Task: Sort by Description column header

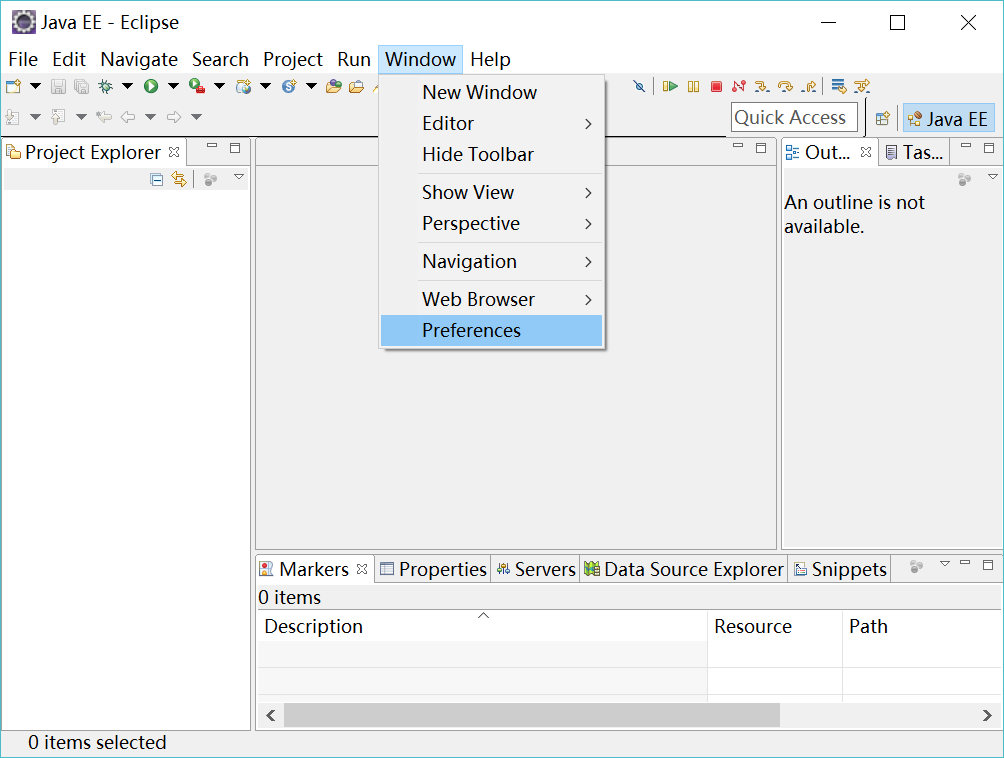Action: [x=483, y=626]
